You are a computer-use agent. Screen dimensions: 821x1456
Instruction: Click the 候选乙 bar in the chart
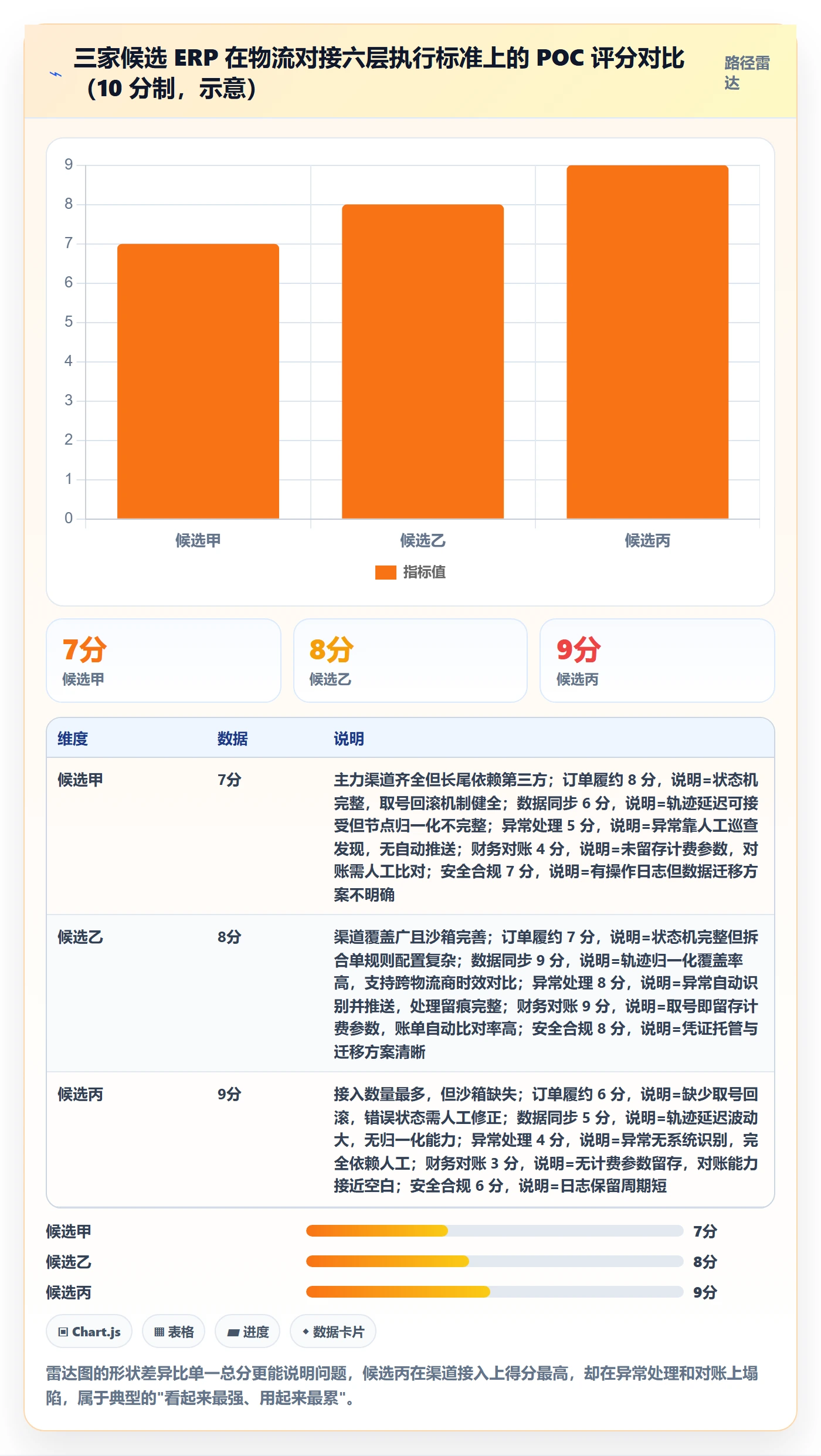(423, 361)
